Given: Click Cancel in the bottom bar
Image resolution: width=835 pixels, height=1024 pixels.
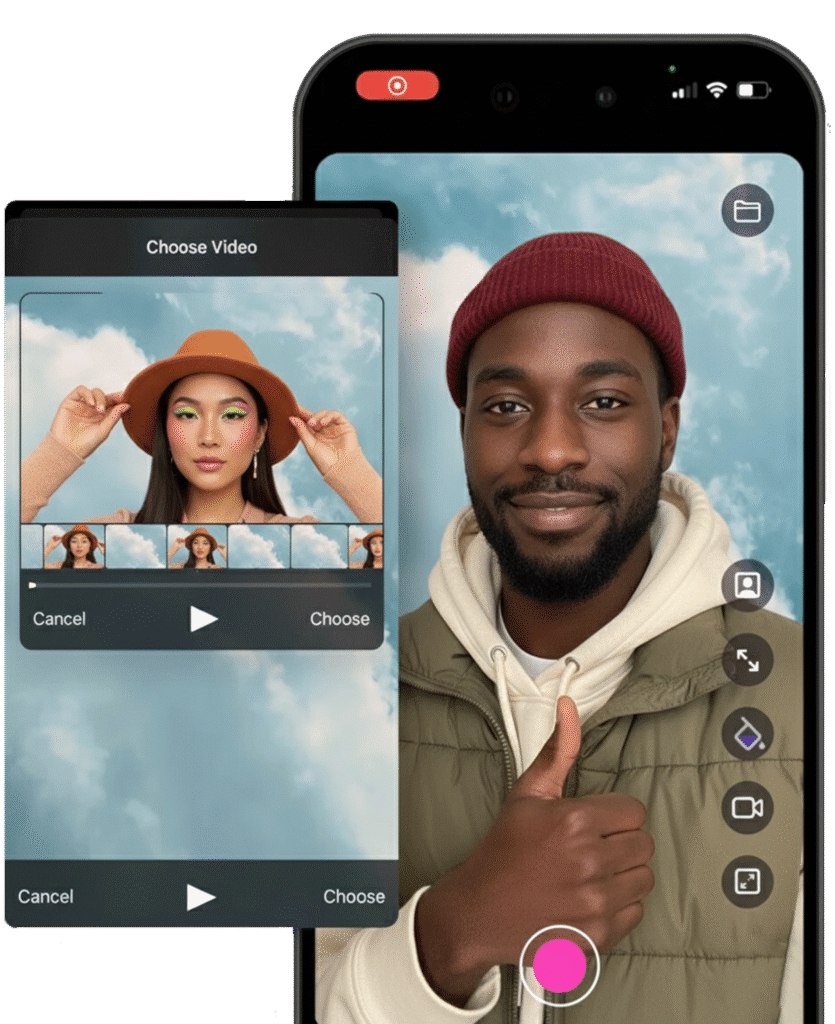Looking at the screenshot, I should click(x=45, y=897).
